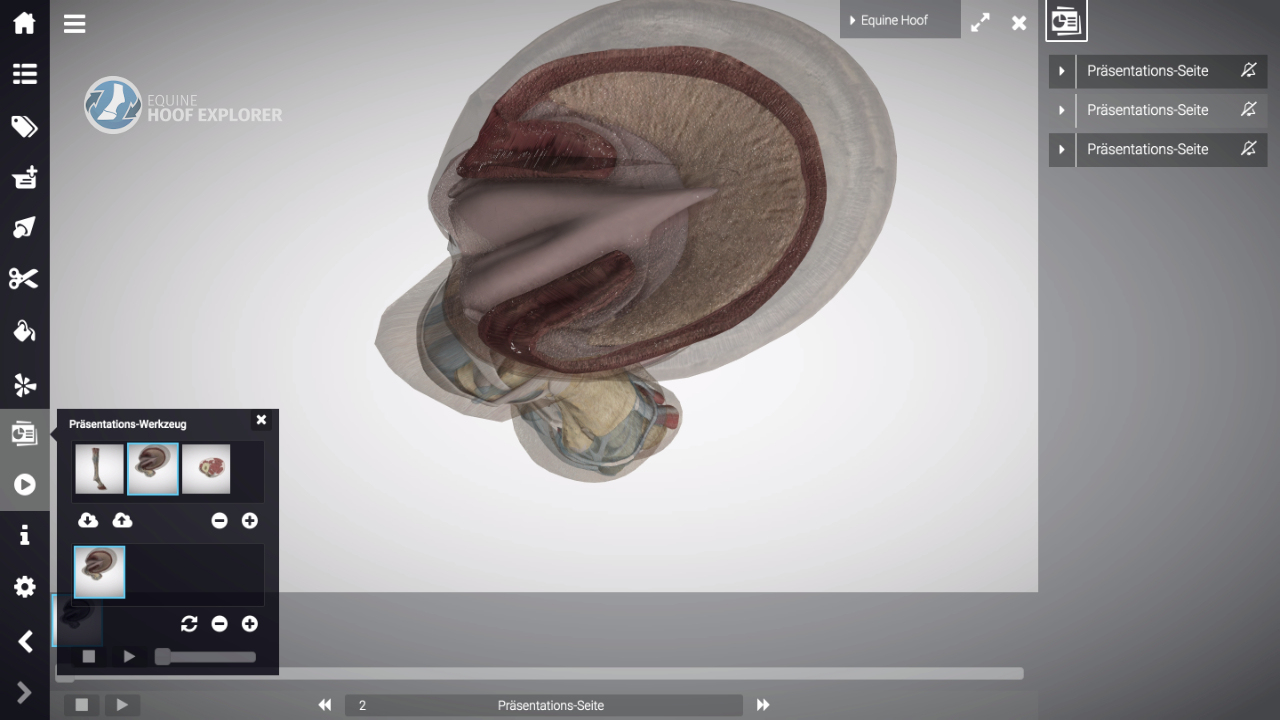Play animation in the Präsentations-Werkzeug popup
The height and width of the screenshot is (720, 1280).
[x=129, y=657]
